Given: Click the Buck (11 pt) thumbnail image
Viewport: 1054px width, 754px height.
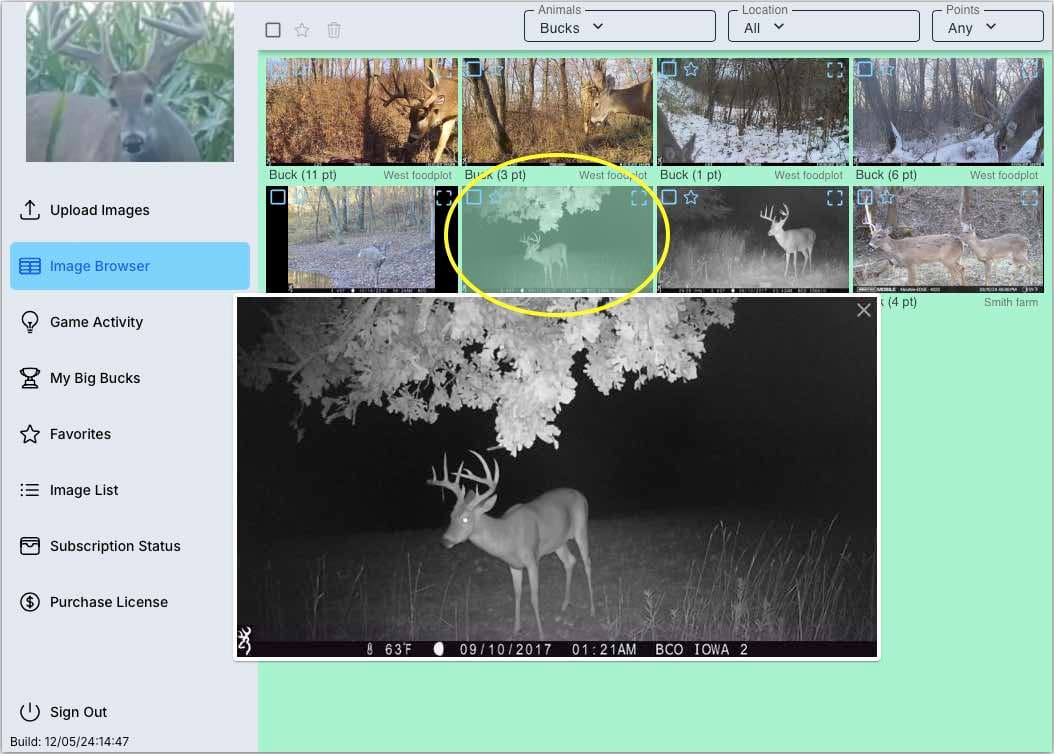Looking at the screenshot, I should pyautogui.click(x=362, y=112).
